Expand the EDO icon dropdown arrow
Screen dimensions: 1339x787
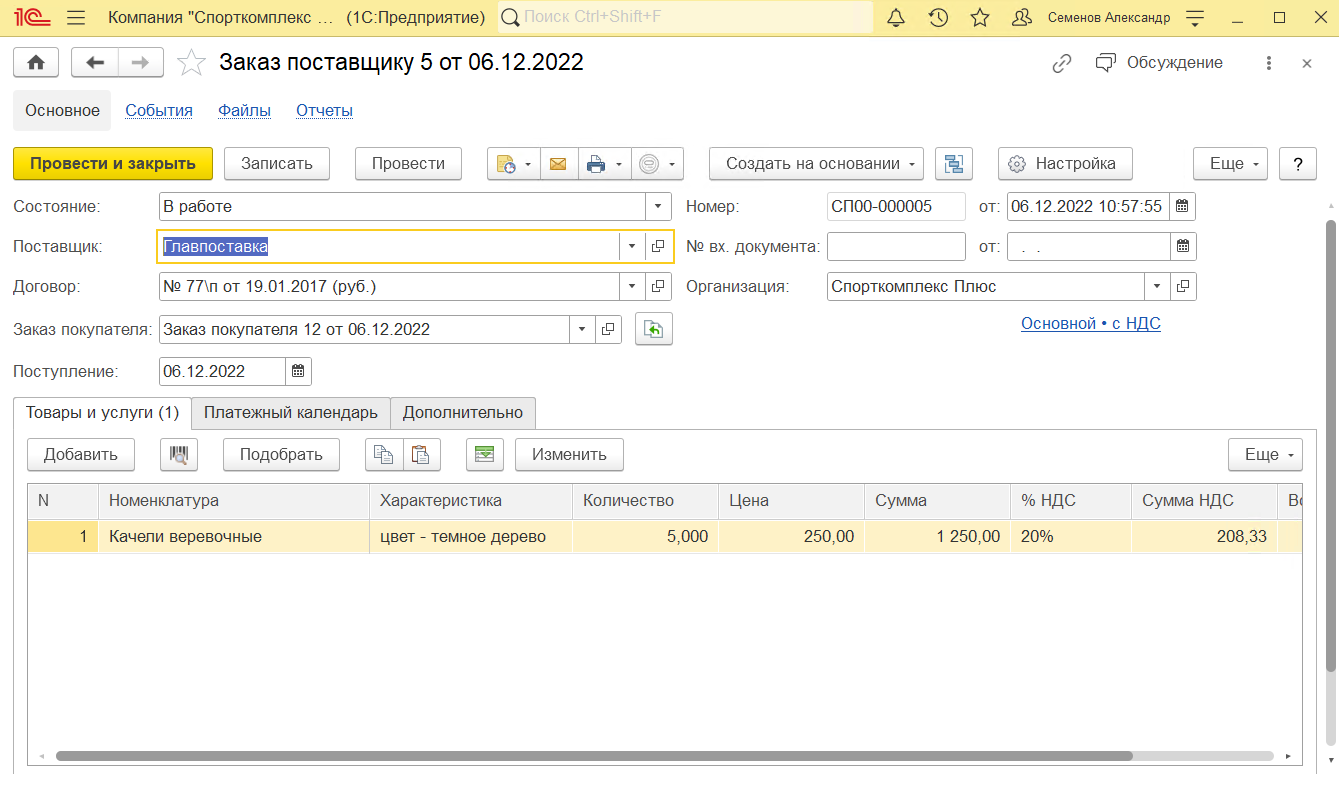click(673, 164)
